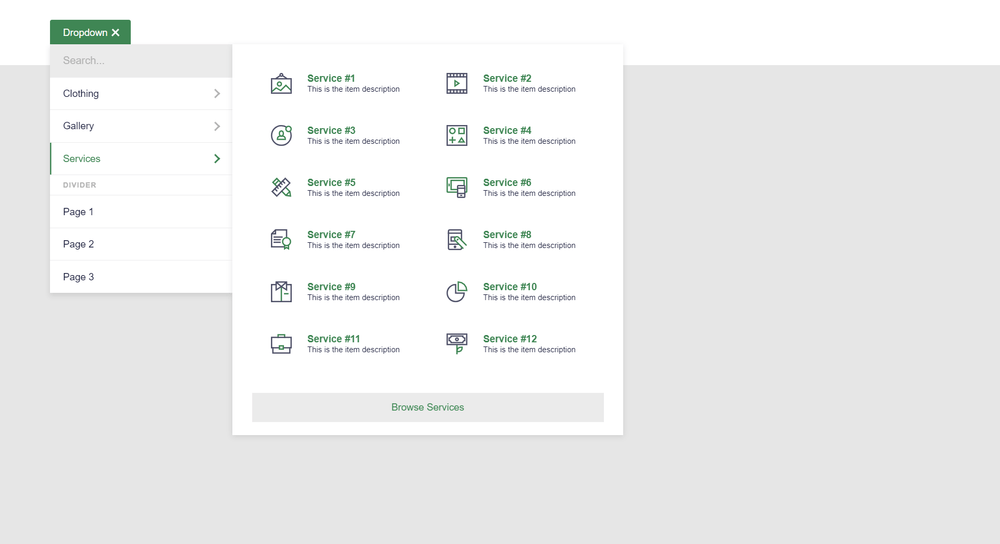Click the Browse Services button

(428, 408)
